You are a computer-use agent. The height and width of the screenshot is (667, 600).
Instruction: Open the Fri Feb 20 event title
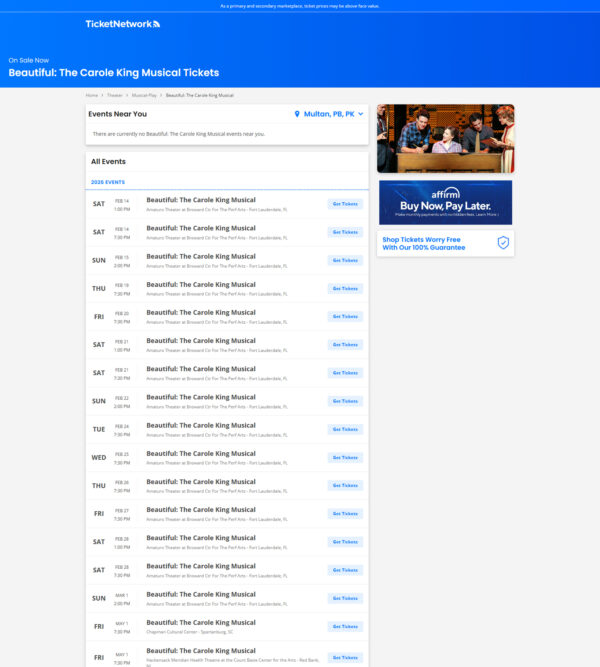point(201,312)
